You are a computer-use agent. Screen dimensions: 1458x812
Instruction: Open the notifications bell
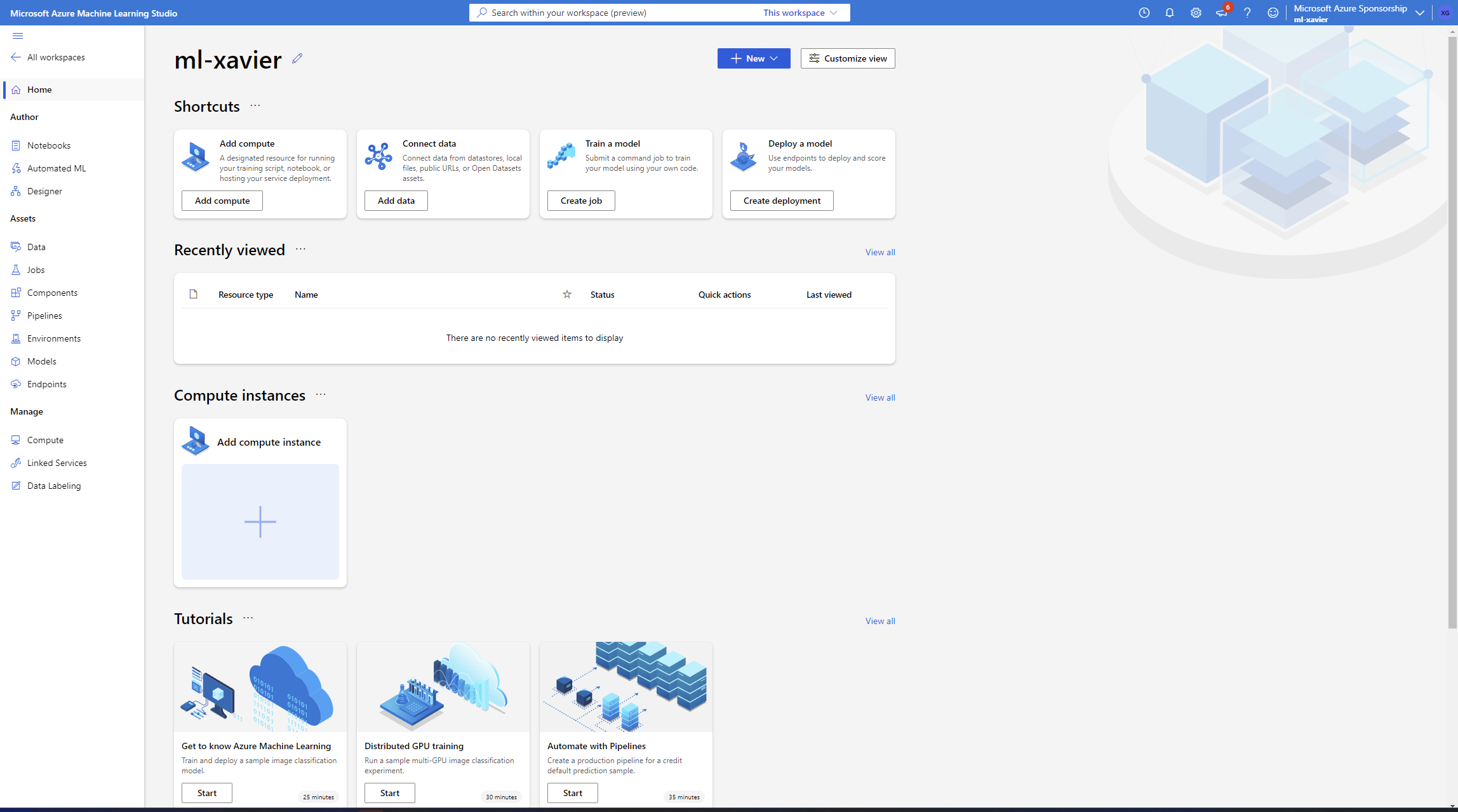pos(1169,13)
